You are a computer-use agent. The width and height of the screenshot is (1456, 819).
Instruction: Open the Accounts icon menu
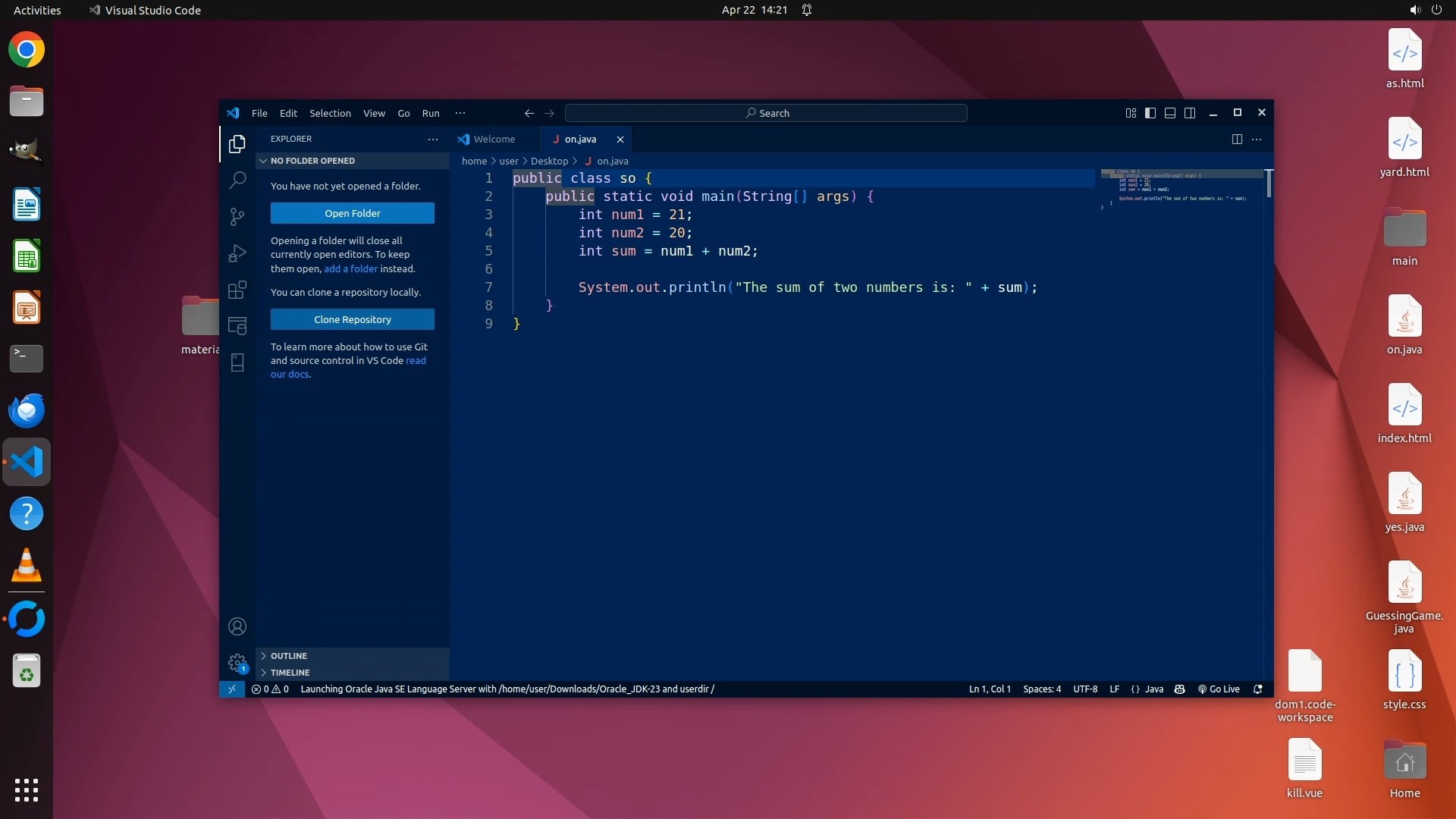[237, 626]
